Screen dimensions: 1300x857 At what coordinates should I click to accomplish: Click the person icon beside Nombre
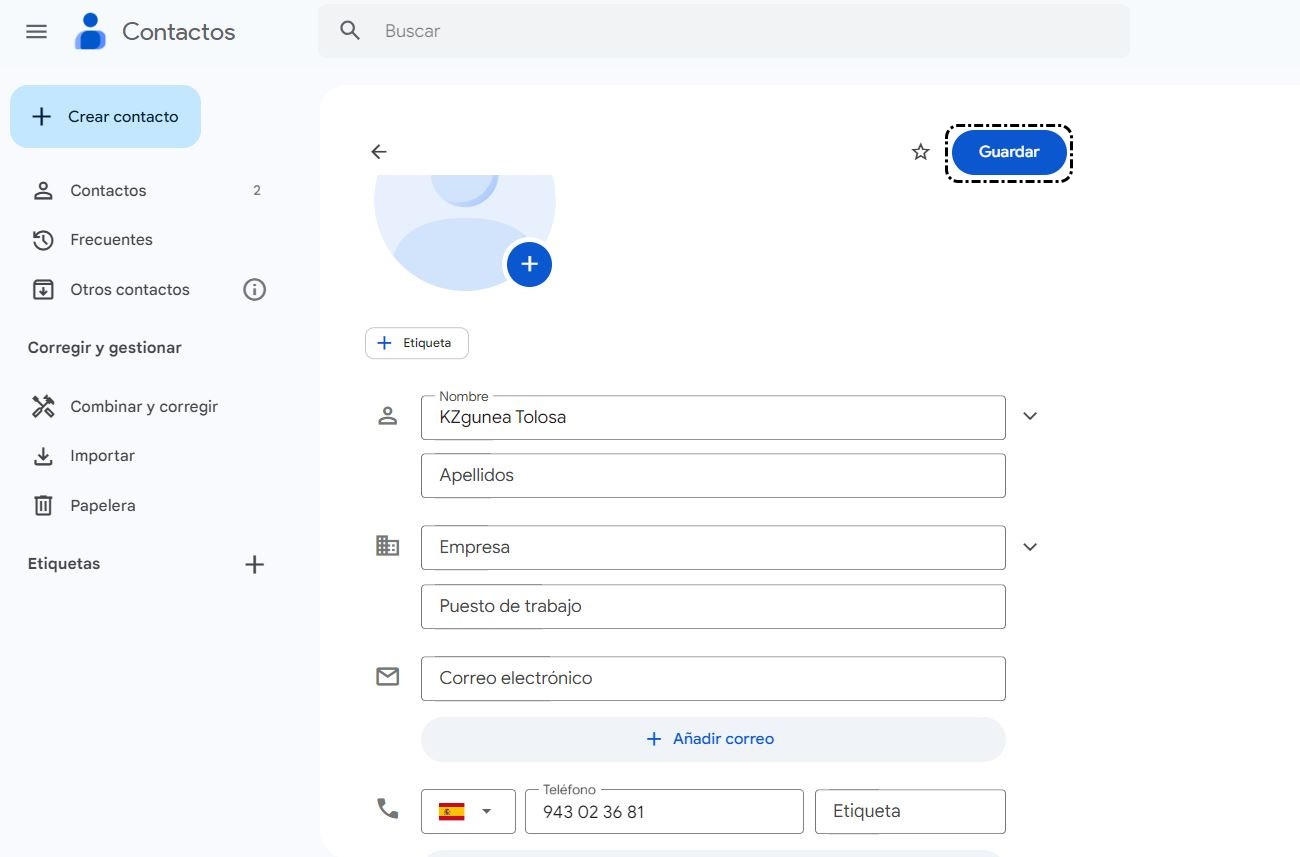(x=388, y=416)
